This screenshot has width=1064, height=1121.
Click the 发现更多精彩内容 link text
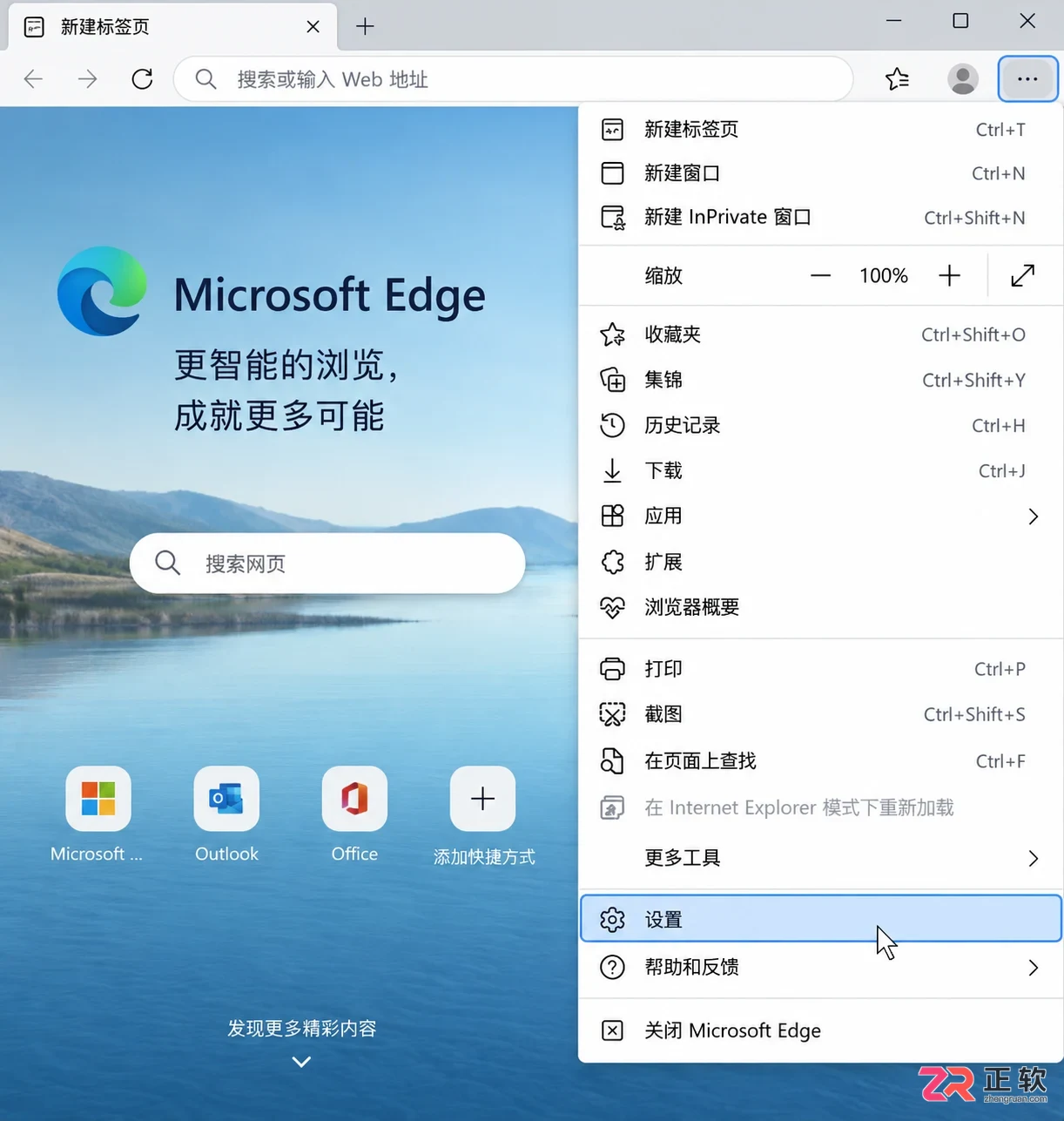302,1028
